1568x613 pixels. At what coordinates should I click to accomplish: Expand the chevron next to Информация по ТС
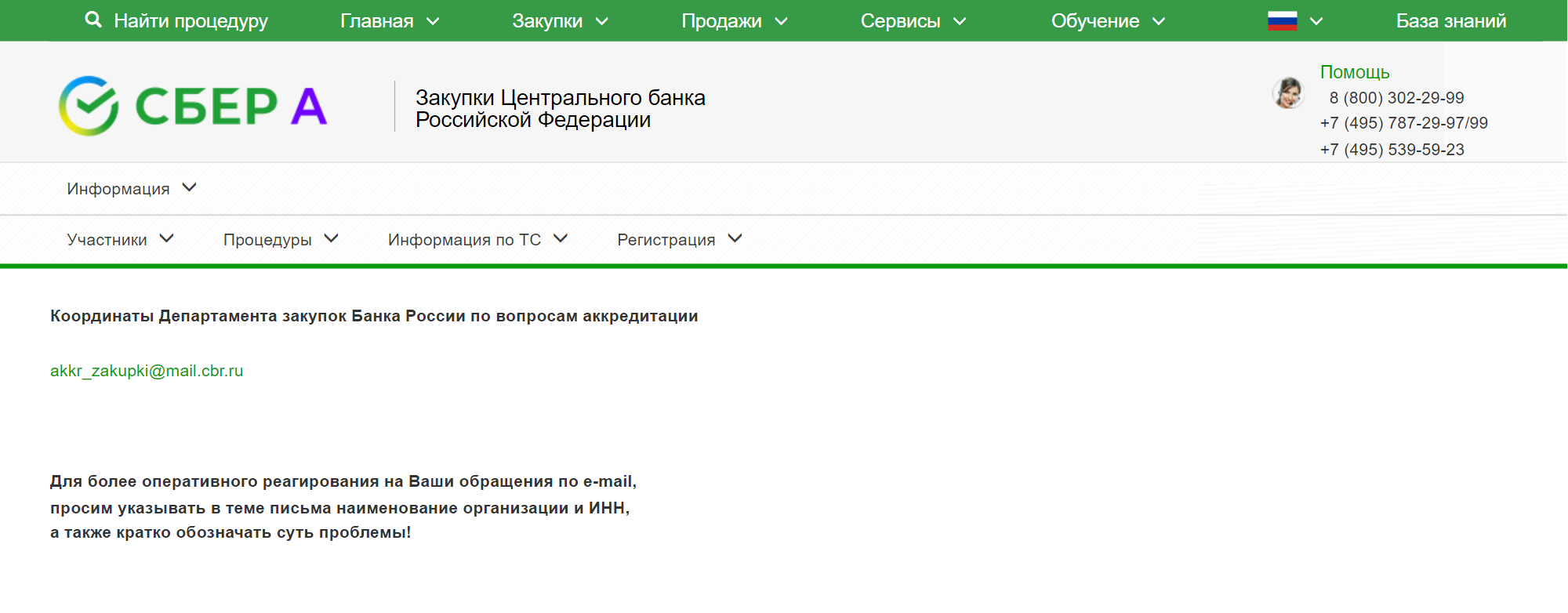coord(560,238)
